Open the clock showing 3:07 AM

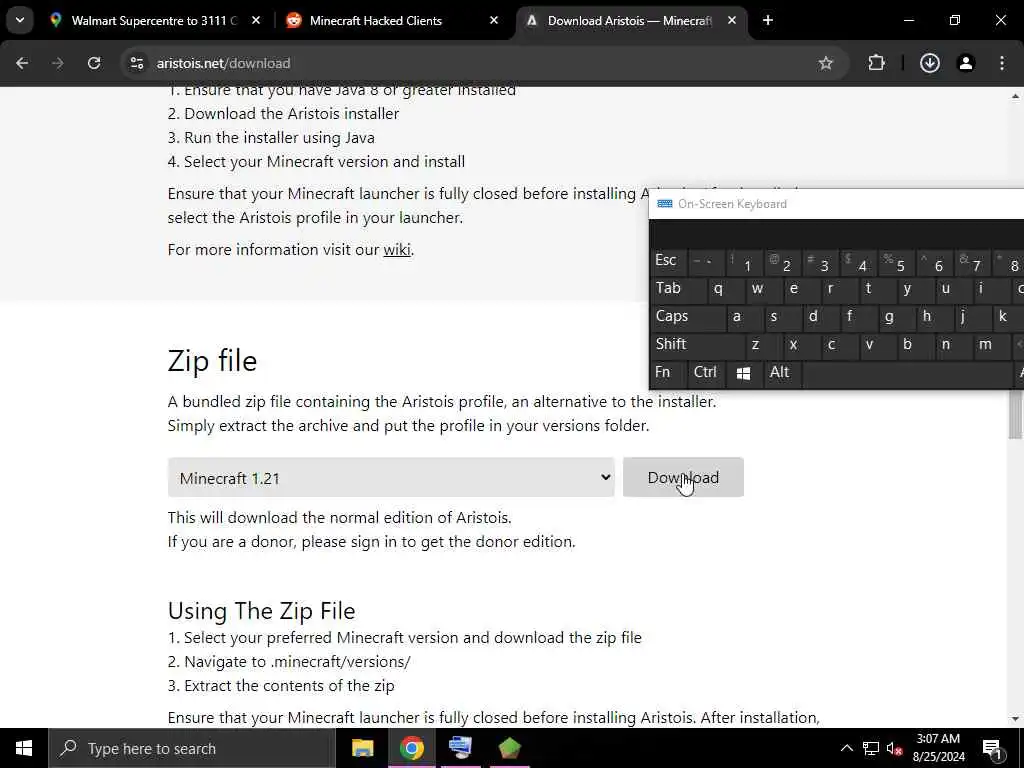[938, 748]
